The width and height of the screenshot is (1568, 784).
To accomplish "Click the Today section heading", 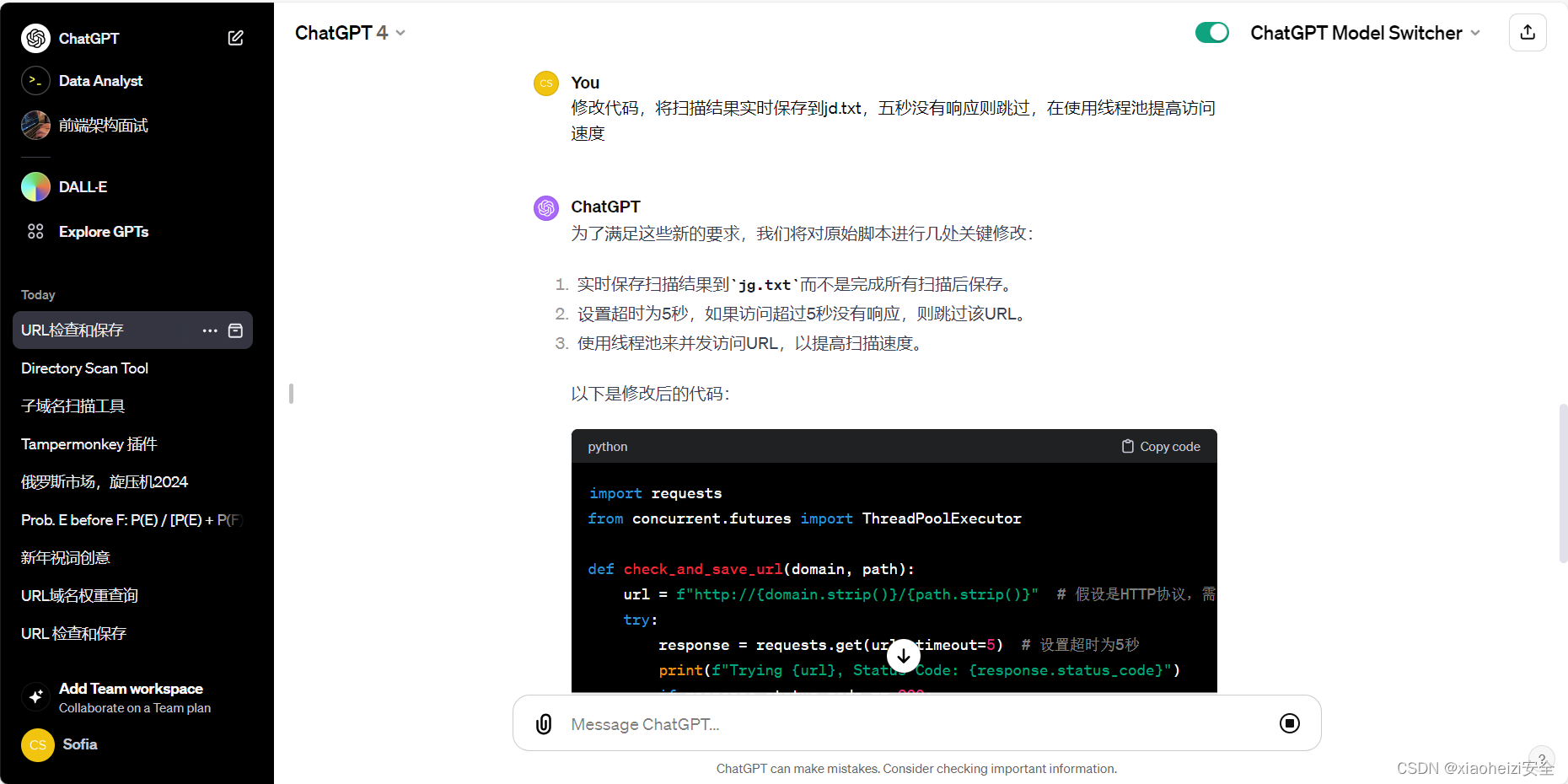I will (x=38, y=295).
